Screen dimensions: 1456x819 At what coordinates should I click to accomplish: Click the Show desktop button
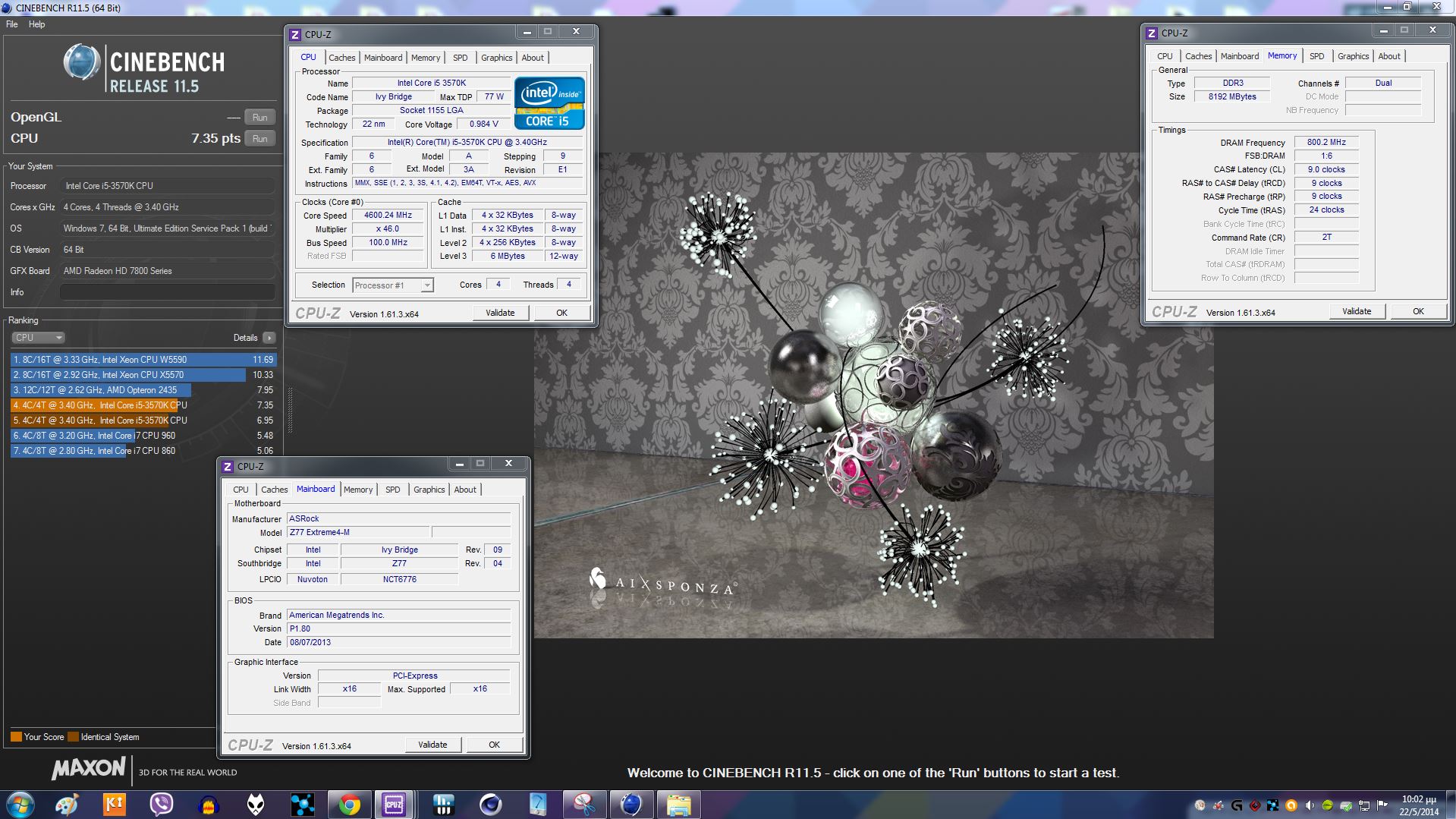1450,805
